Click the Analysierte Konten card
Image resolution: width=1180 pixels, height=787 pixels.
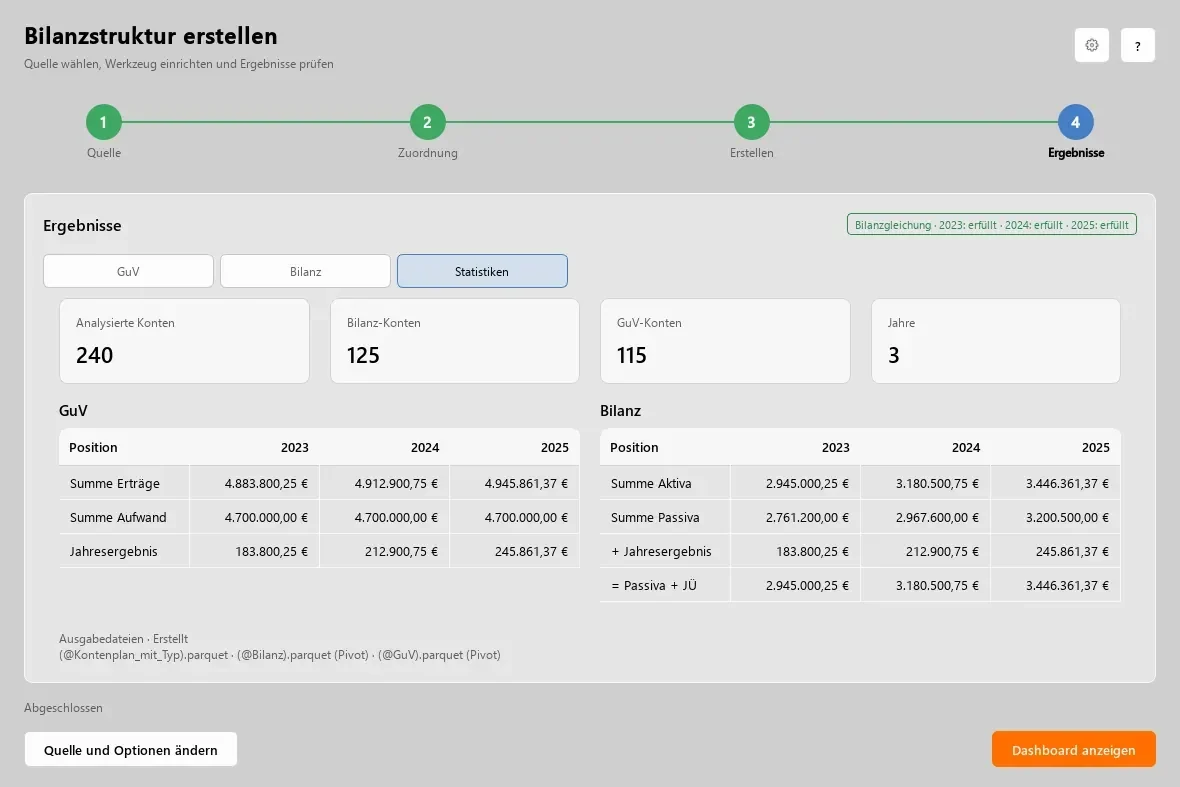tap(184, 341)
